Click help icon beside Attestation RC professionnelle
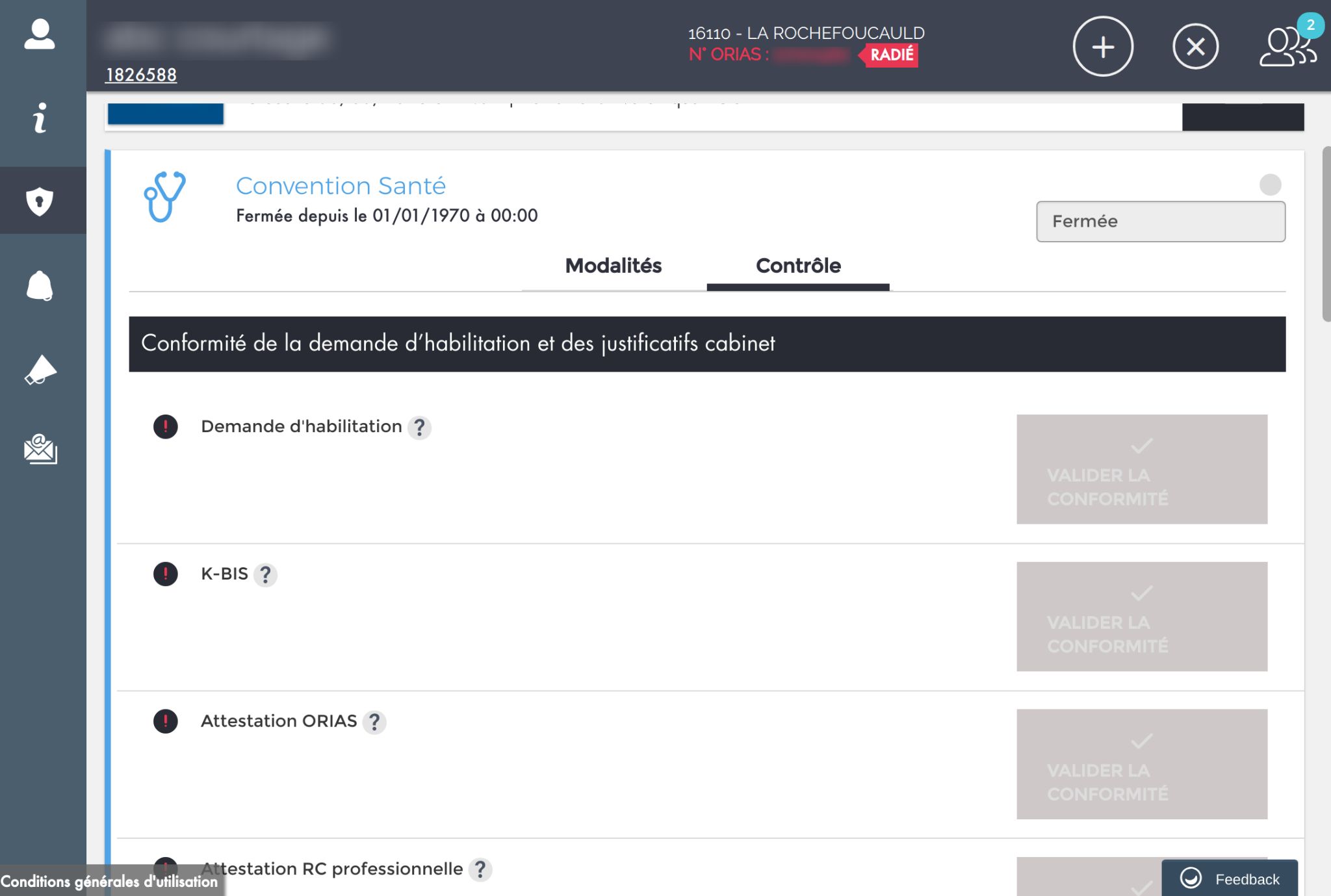Viewport: 1331px width, 896px height. (x=480, y=870)
